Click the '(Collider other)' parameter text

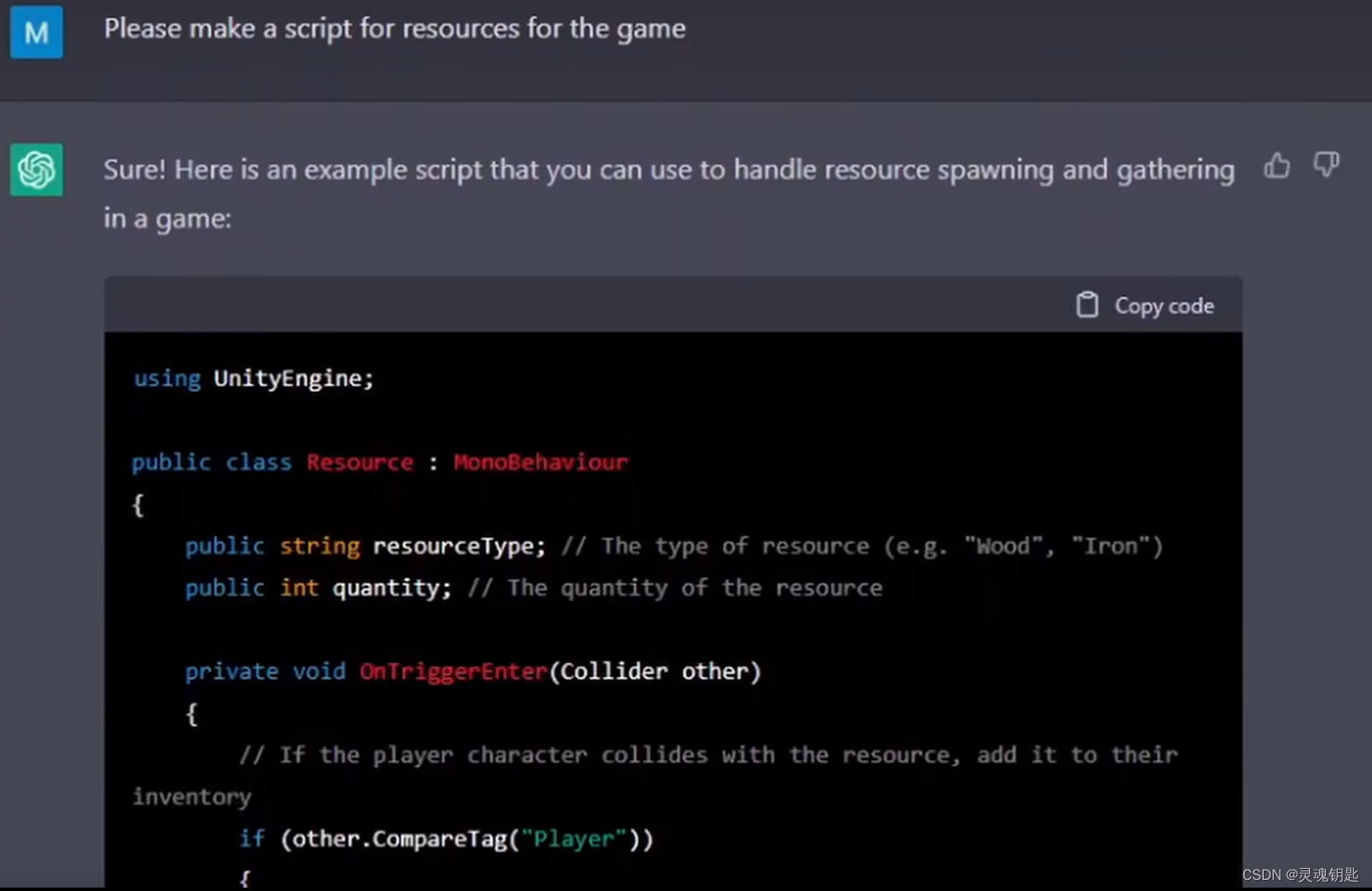coord(655,672)
